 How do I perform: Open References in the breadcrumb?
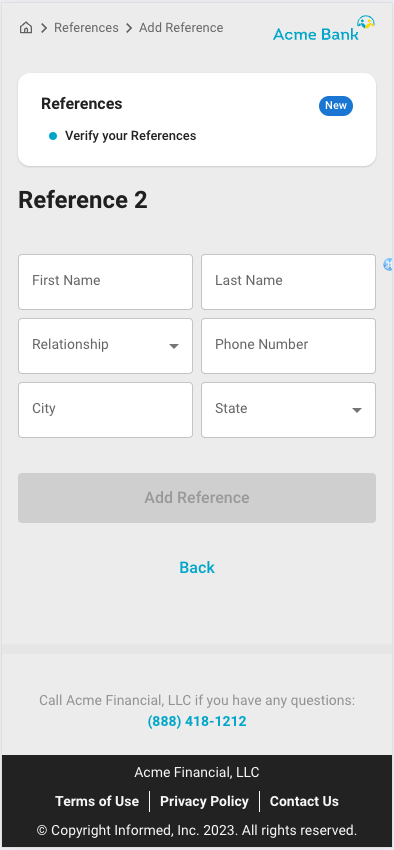(86, 28)
